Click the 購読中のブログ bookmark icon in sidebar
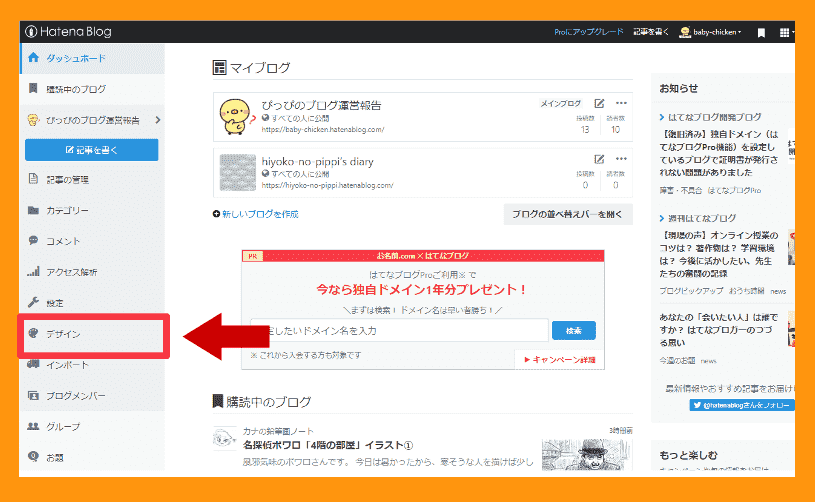The width and height of the screenshot is (815, 502). point(33,88)
